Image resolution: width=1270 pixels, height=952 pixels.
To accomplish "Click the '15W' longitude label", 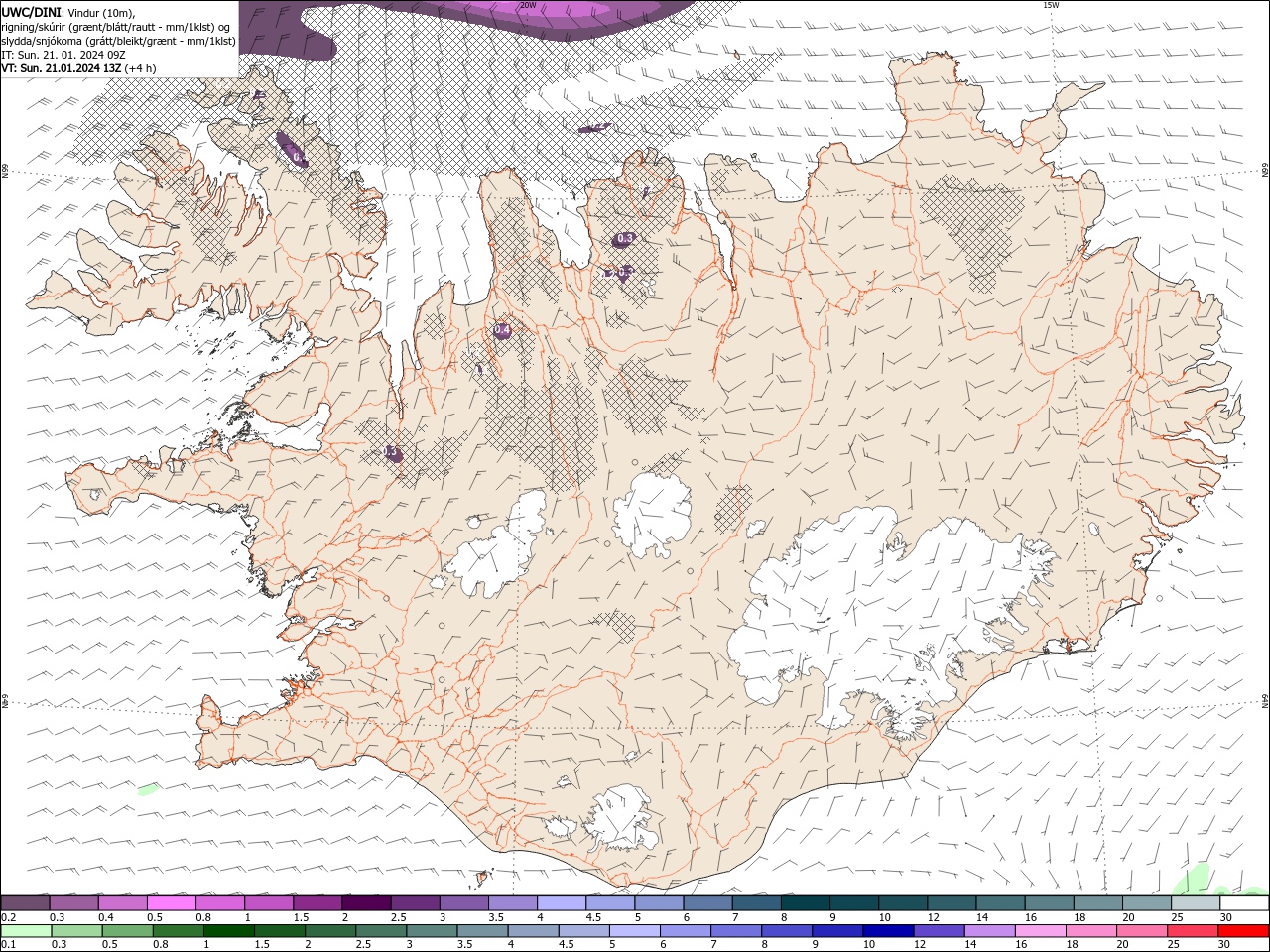I will pyautogui.click(x=1051, y=5).
